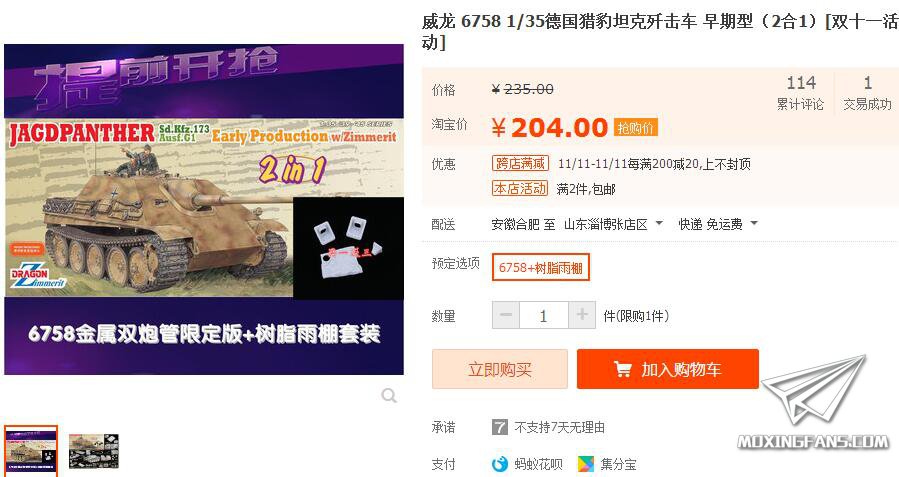Increase quantity with the plus button

(x=582, y=315)
